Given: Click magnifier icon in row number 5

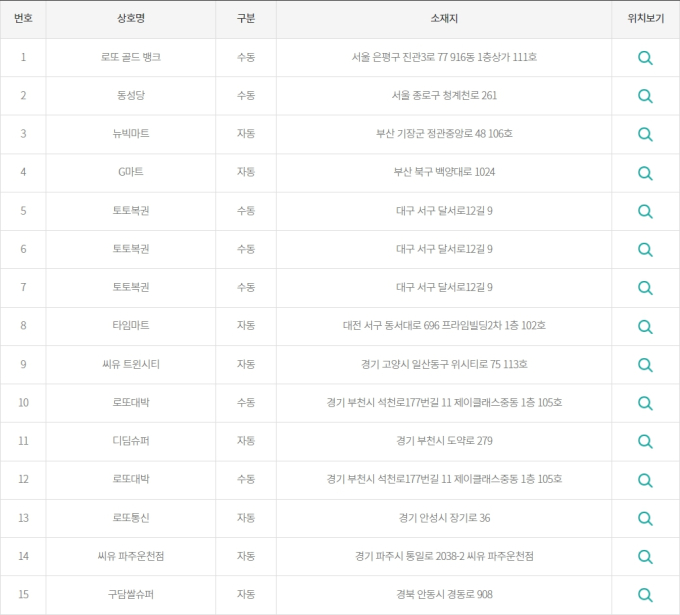Looking at the screenshot, I should [x=645, y=211].
